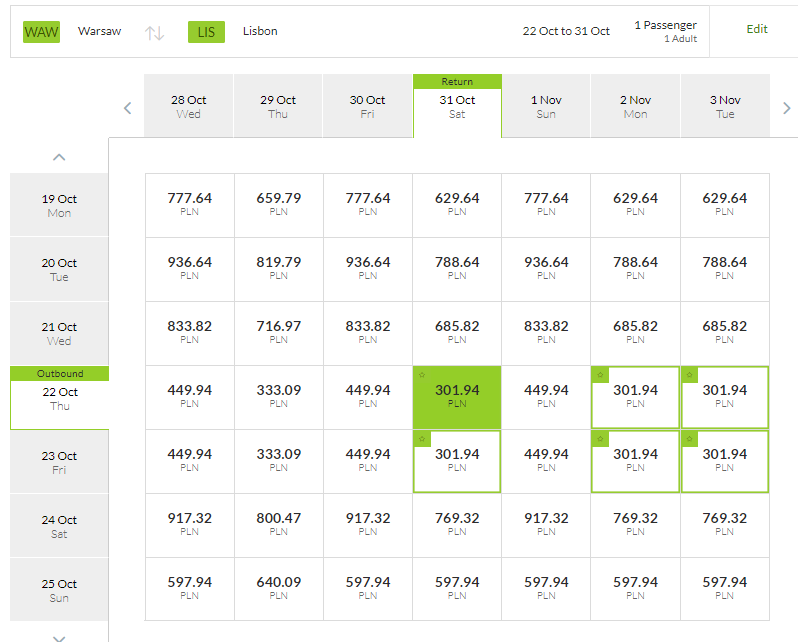Pick the 659.79 PLN fare cell
Viewport: 798px width, 642px height.
coord(279,205)
